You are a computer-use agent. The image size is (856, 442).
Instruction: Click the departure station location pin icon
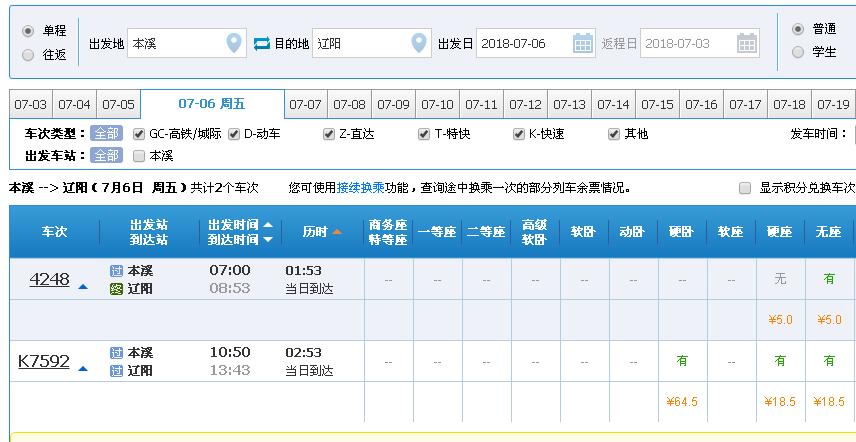(x=234, y=43)
